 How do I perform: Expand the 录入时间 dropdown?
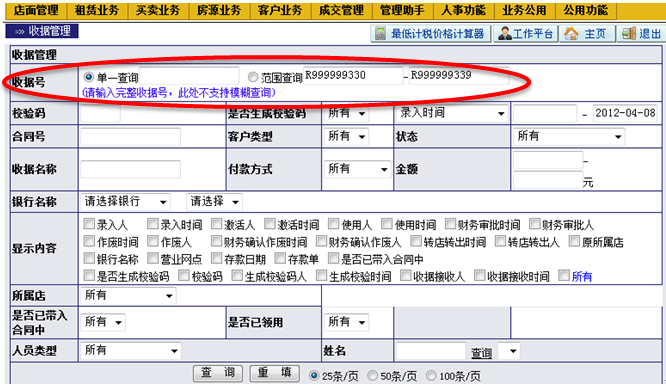pyautogui.click(x=452, y=113)
